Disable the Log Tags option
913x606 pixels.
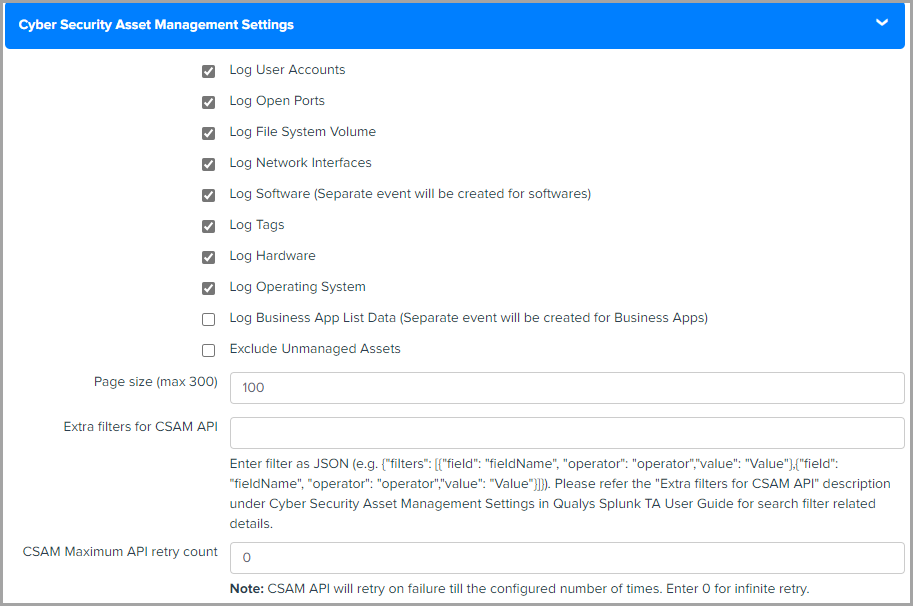(x=208, y=226)
